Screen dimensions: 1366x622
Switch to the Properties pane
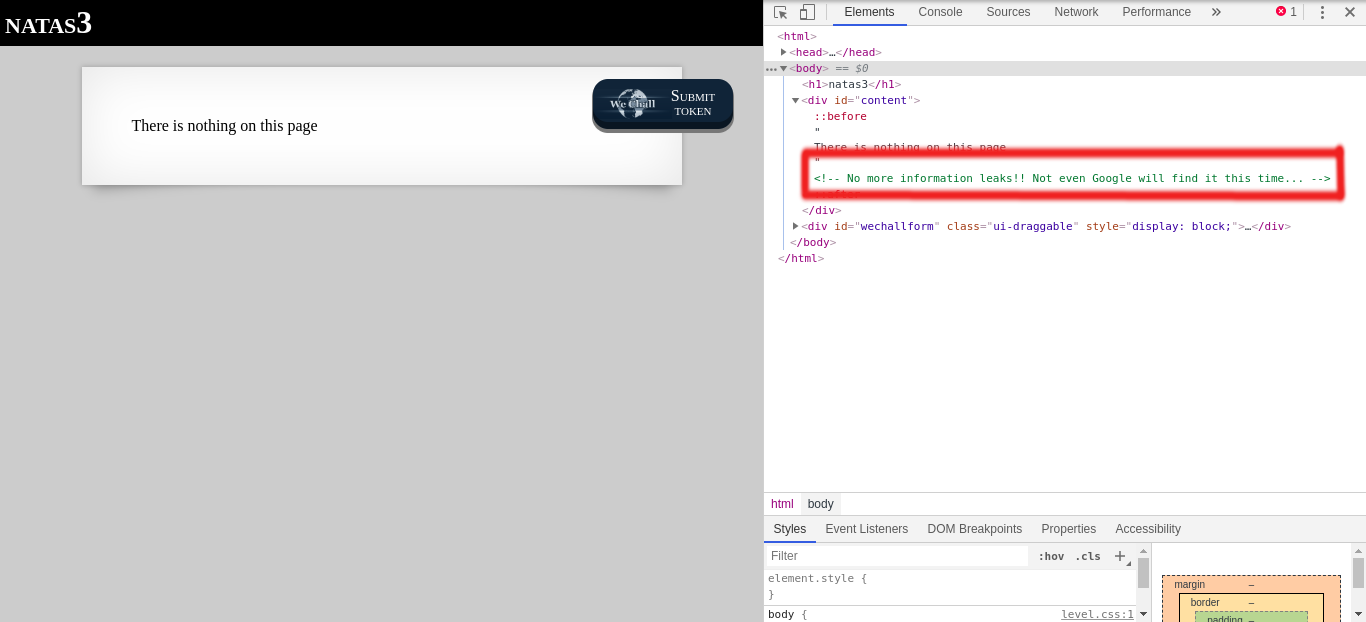[1069, 529]
